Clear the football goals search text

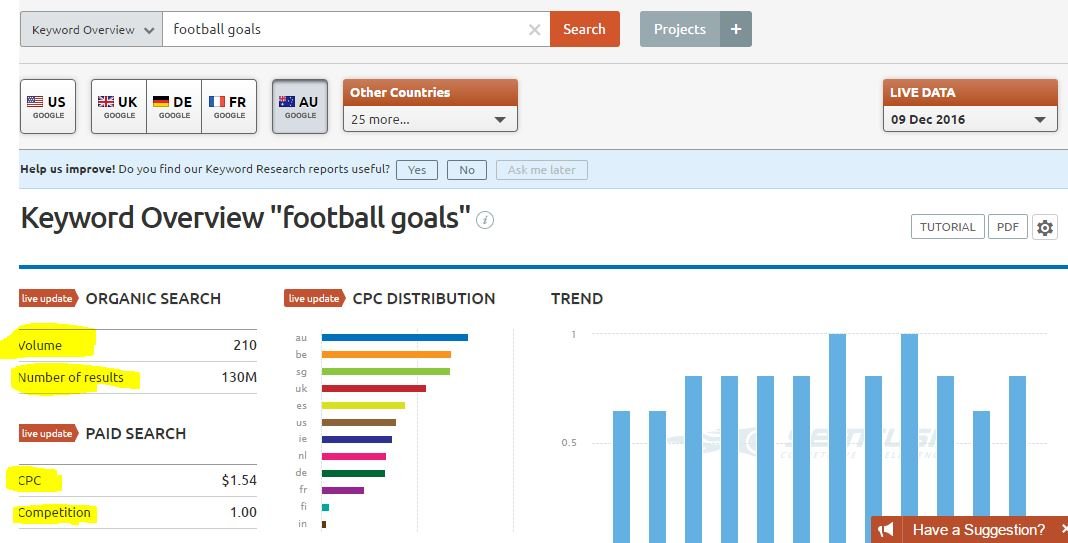(x=535, y=29)
